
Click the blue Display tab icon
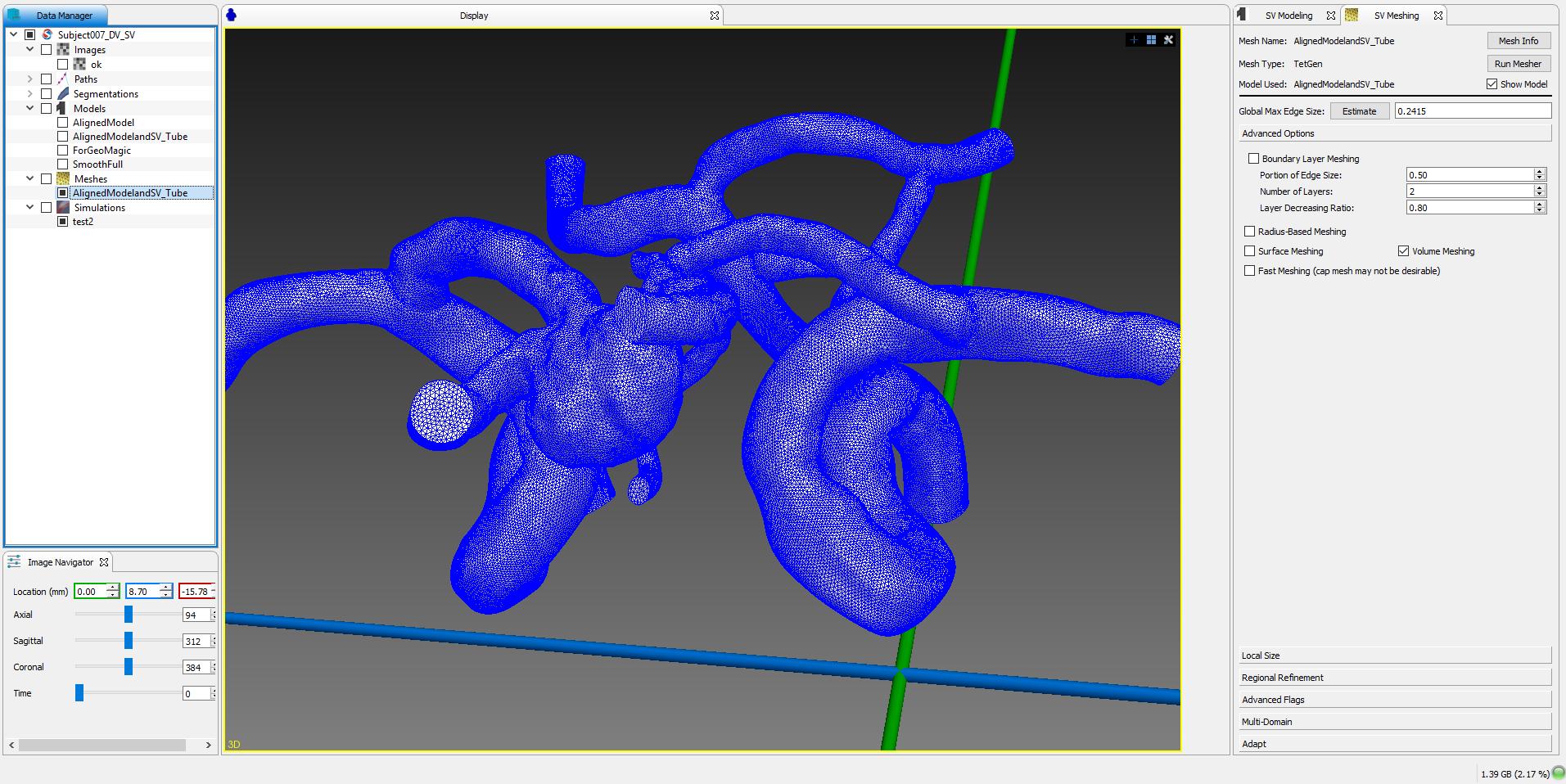[x=231, y=15]
